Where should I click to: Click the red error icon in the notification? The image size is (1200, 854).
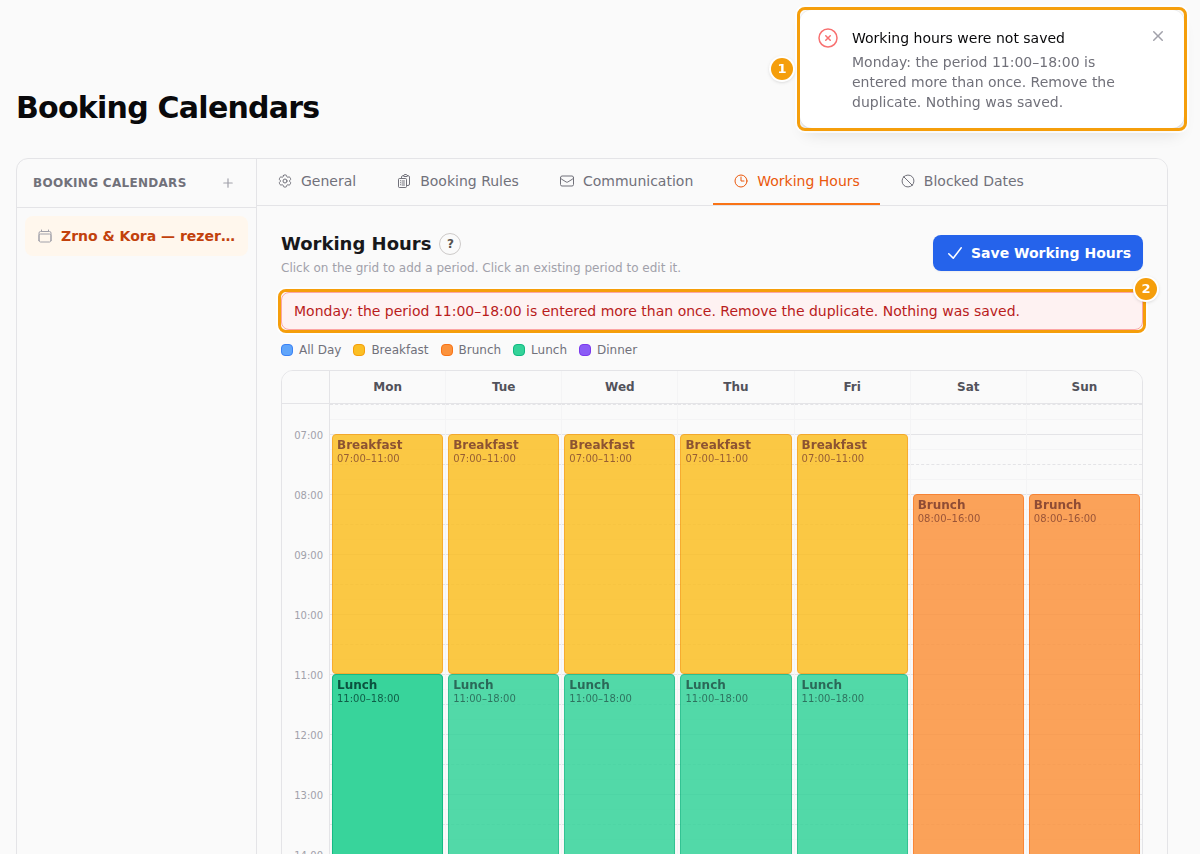pyautogui.click(x=828, y=38)
